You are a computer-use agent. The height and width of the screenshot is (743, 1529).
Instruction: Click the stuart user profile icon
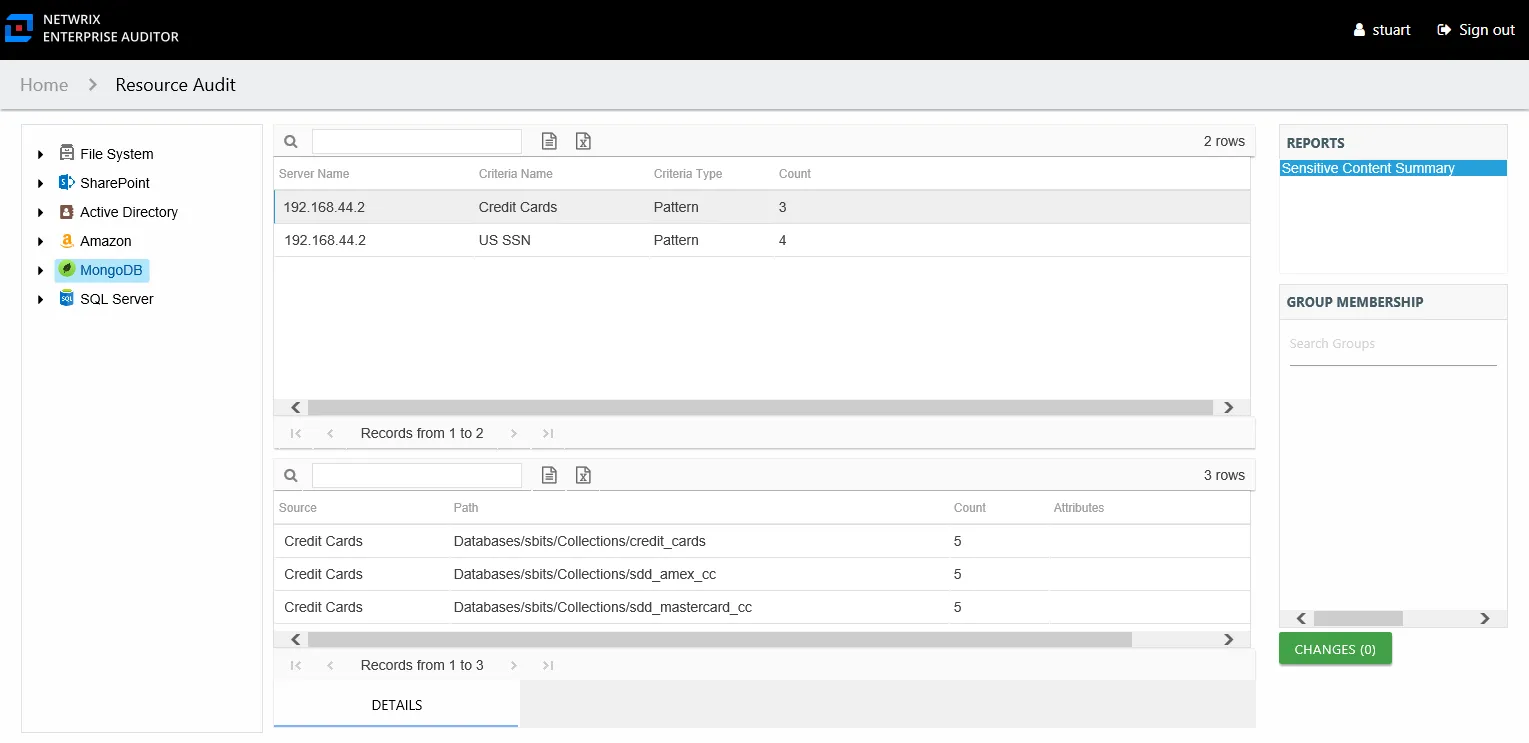click(x=1359, y=30)
